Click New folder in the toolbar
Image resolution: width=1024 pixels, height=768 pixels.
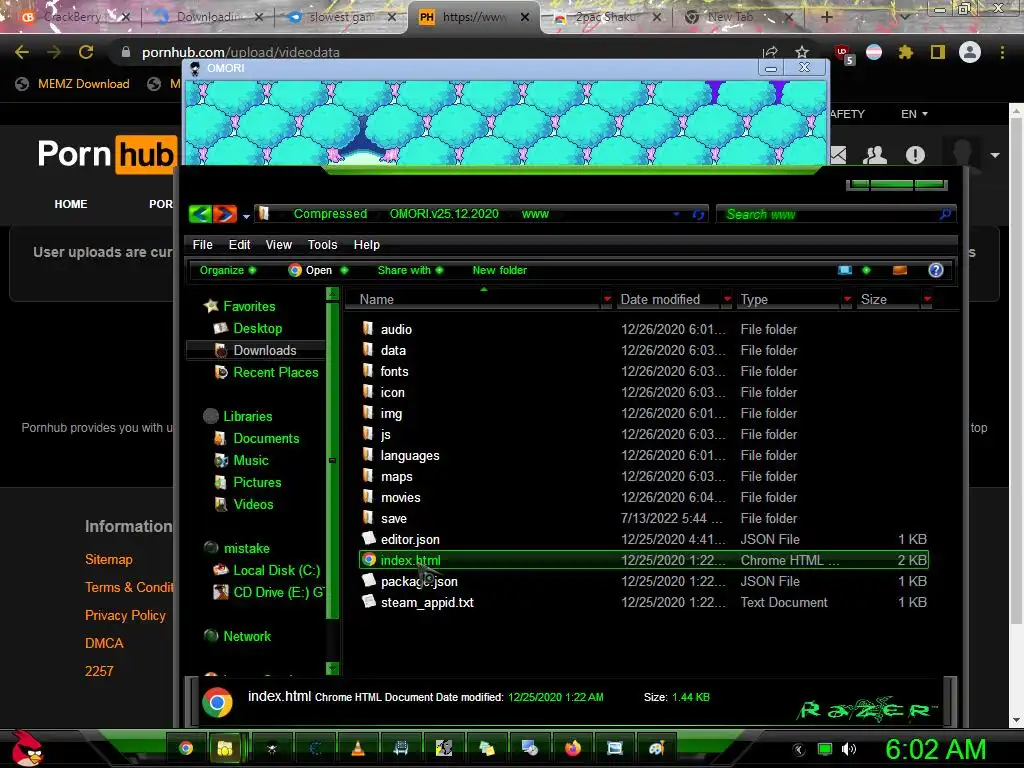click(500, 270)
